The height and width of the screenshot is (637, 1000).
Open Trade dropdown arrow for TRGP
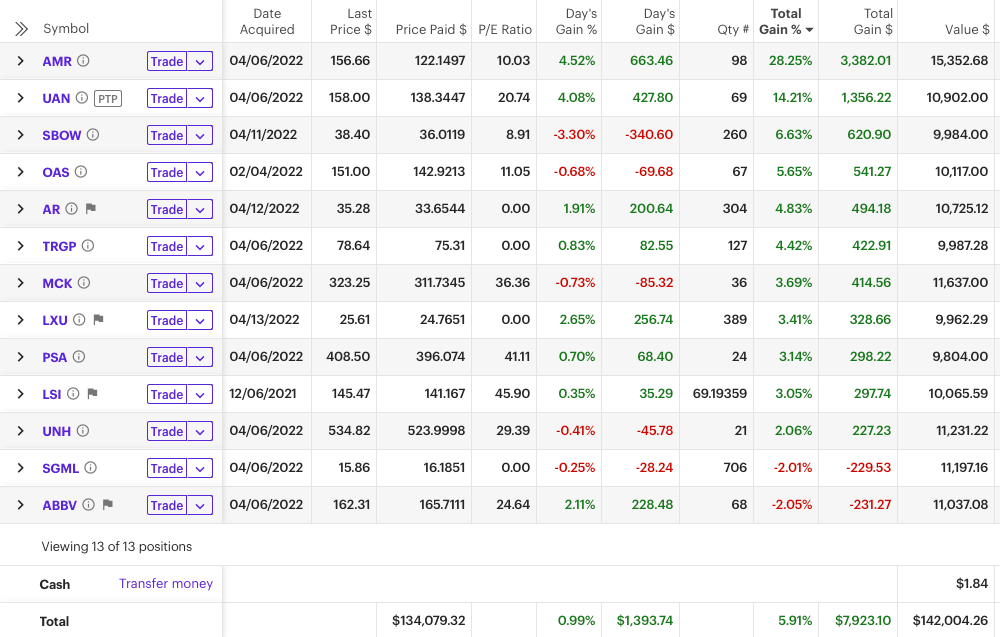(x=200, y=246)
